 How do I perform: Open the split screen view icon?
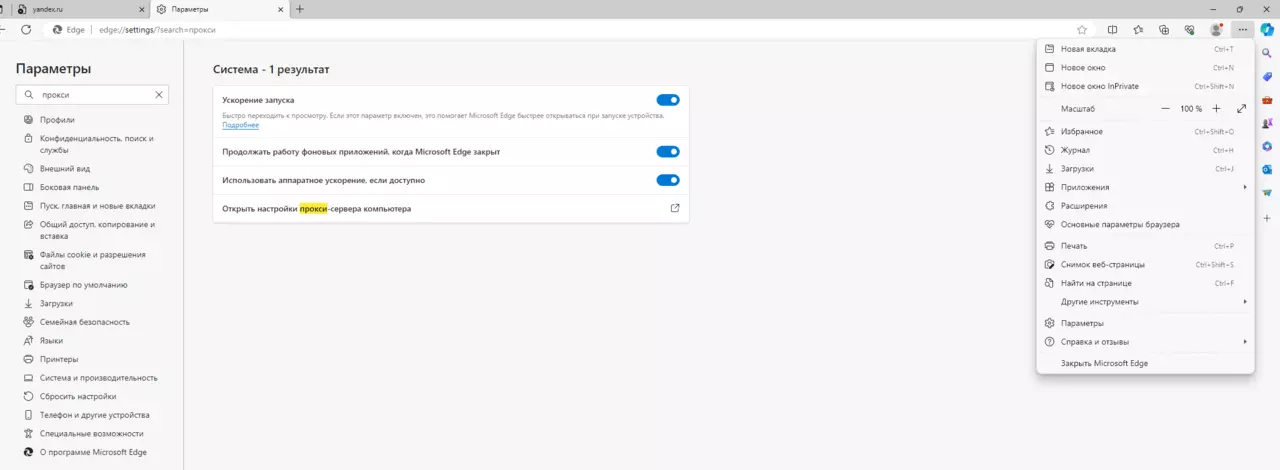click(x=1112, y=30)
